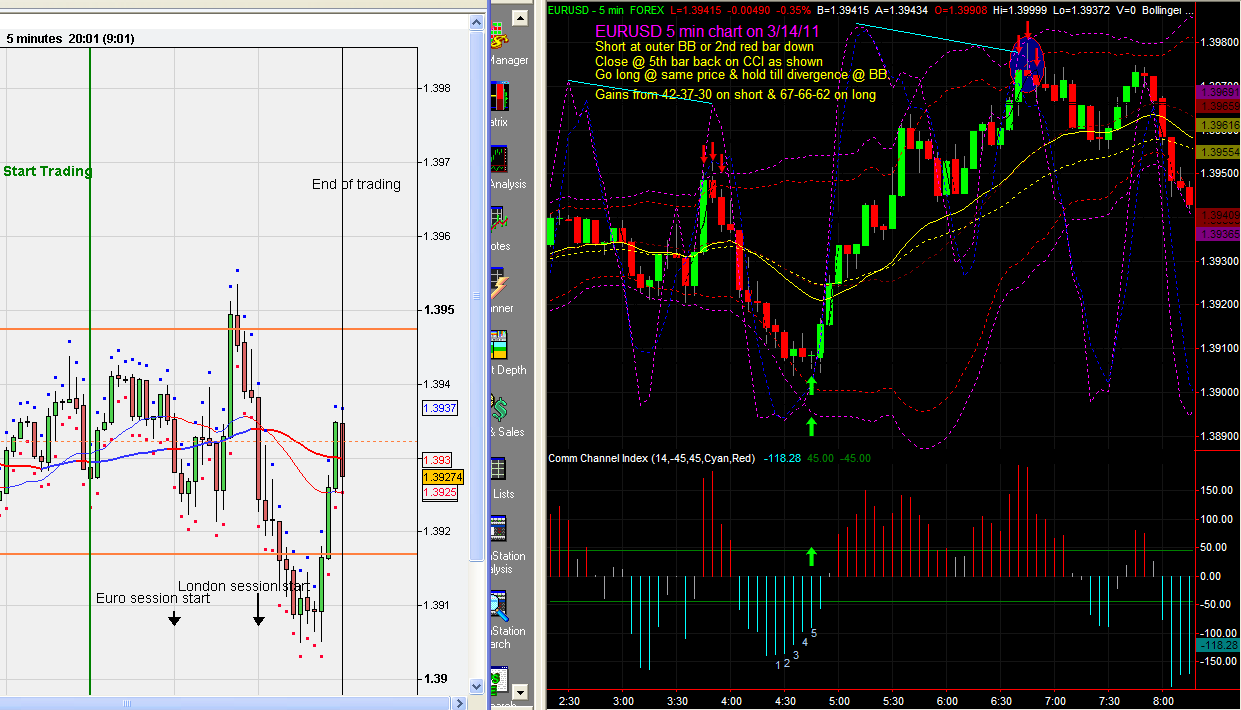Click the 1.39800 price axis label
This screenshot has height=710, width=1241.
click(x=1218, y=43)
